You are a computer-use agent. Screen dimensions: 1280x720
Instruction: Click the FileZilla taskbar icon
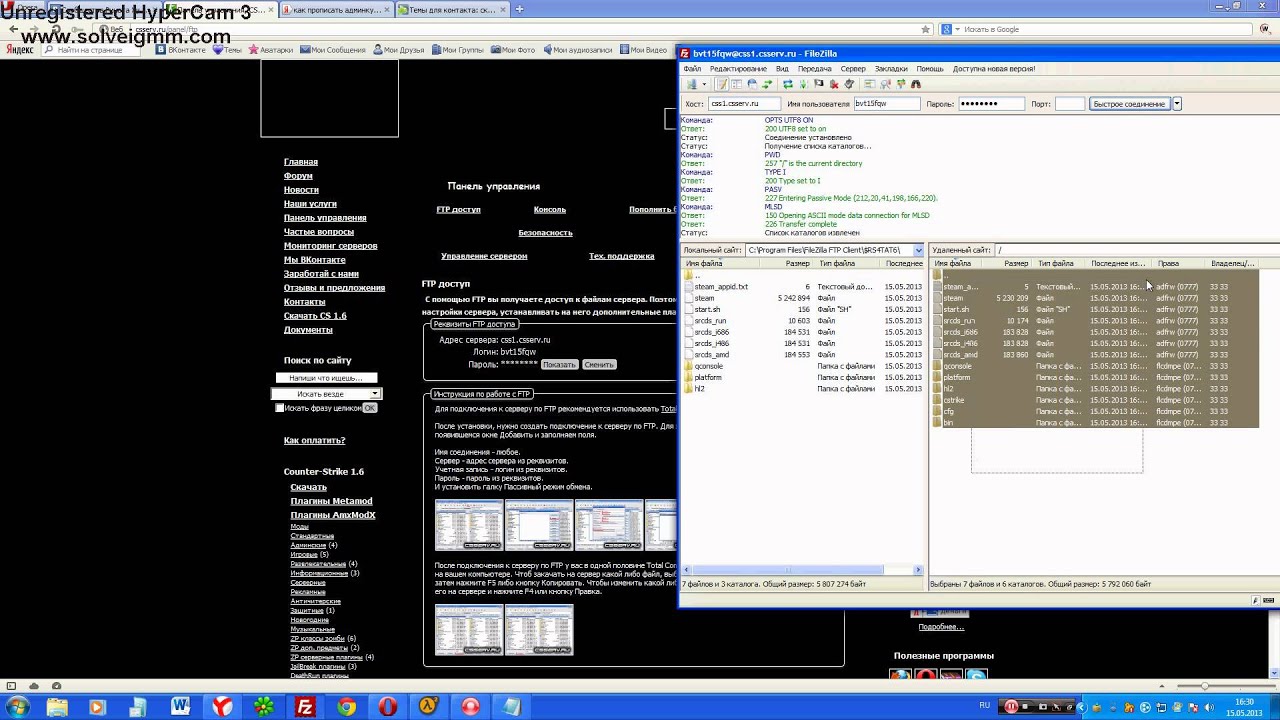[305, 707]
